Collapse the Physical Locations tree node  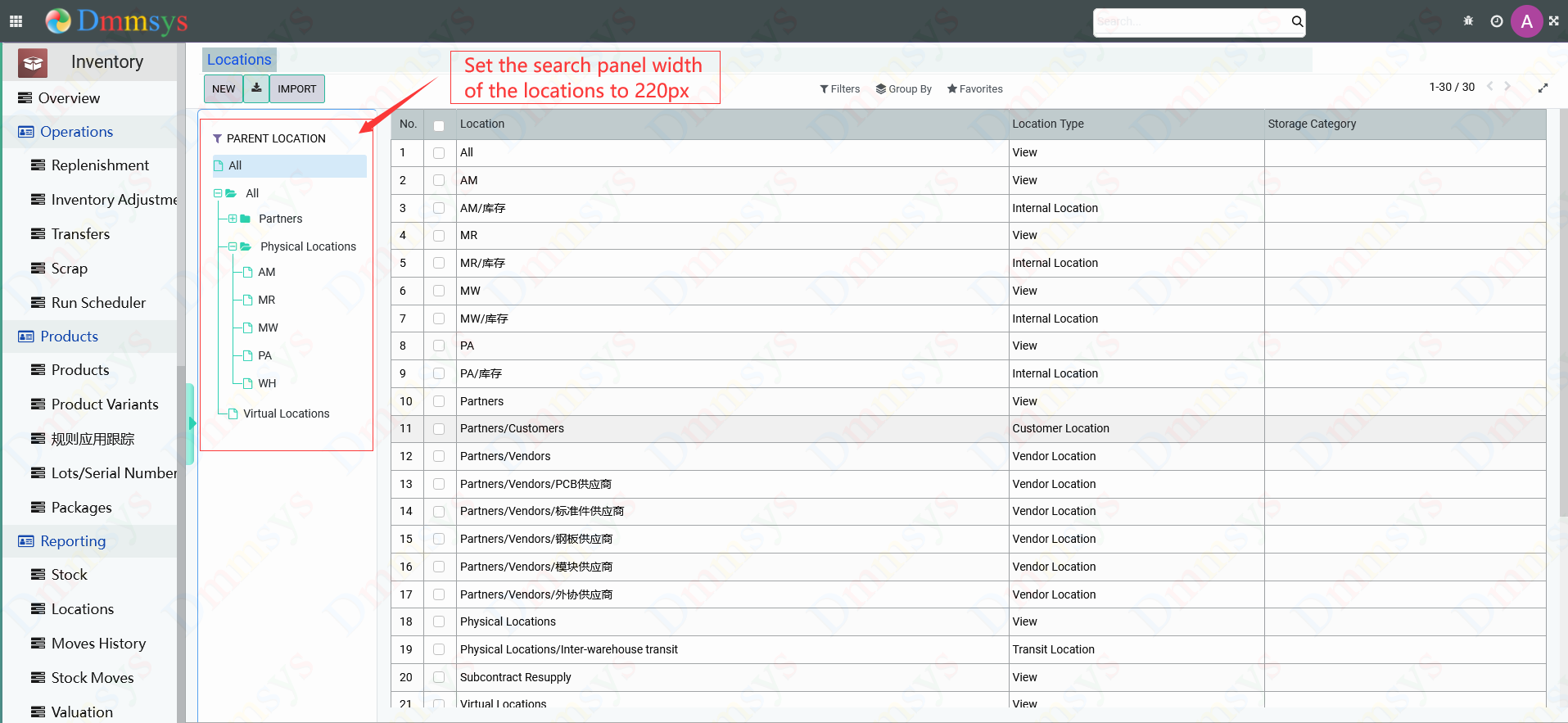coord(233,246)
